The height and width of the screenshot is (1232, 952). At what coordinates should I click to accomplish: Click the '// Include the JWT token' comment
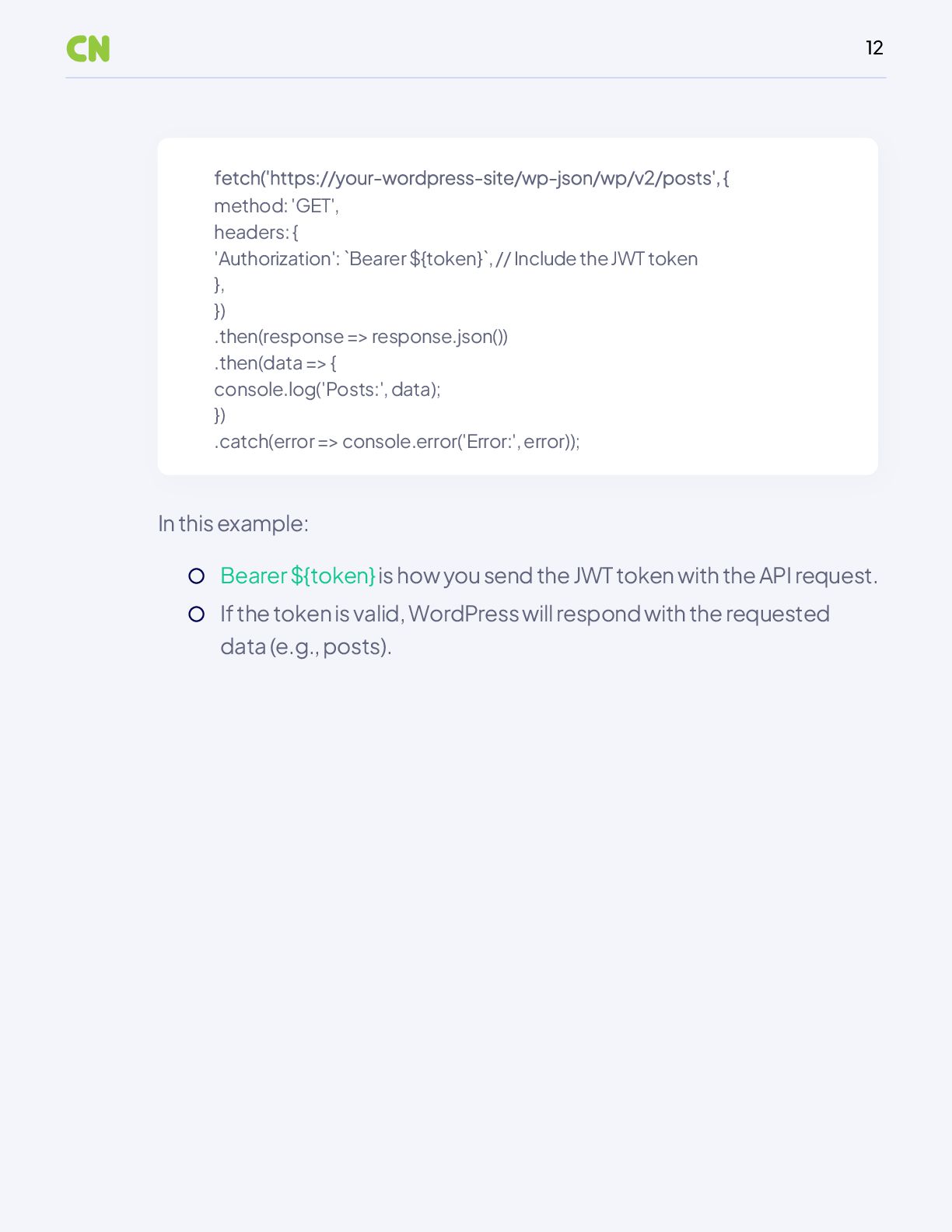coord(597,258)
